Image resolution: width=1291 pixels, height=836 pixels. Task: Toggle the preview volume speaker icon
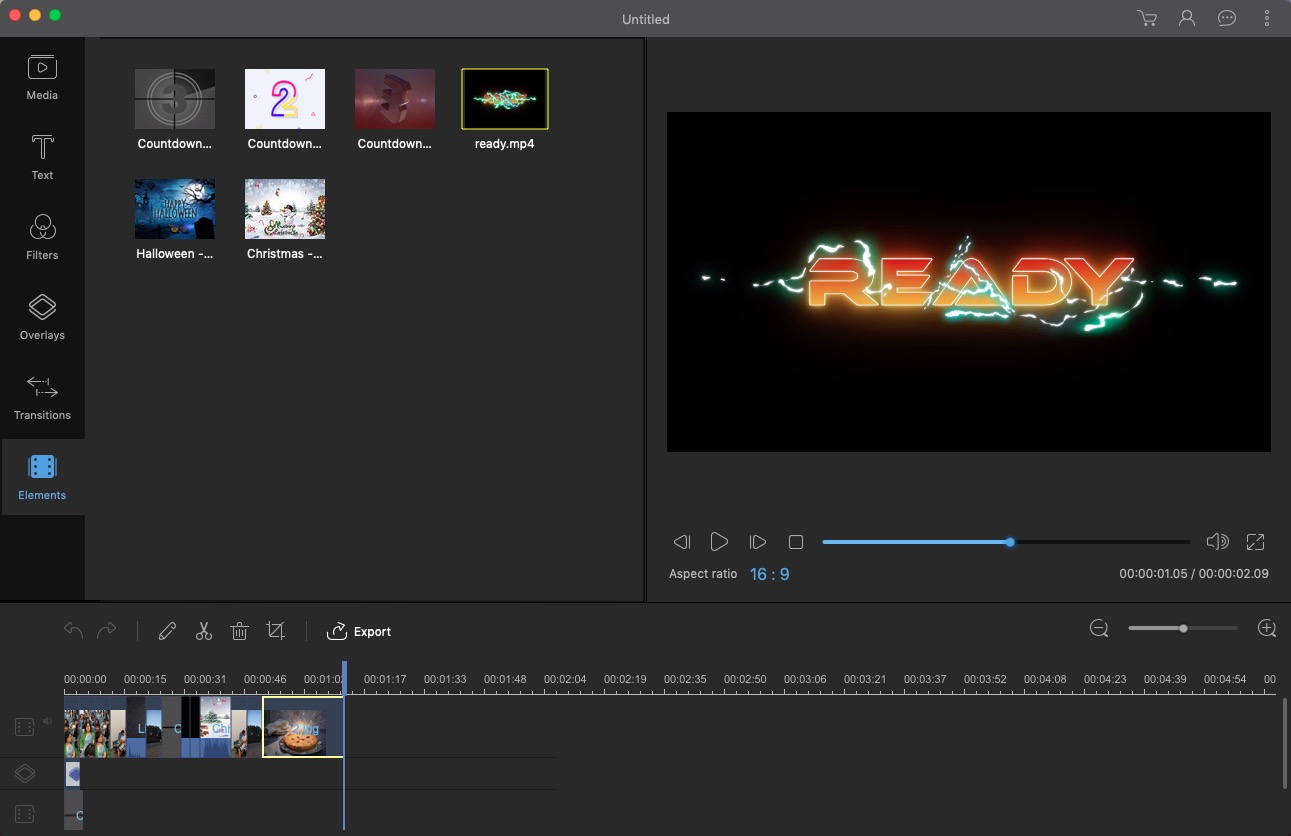pos(1217,542)
